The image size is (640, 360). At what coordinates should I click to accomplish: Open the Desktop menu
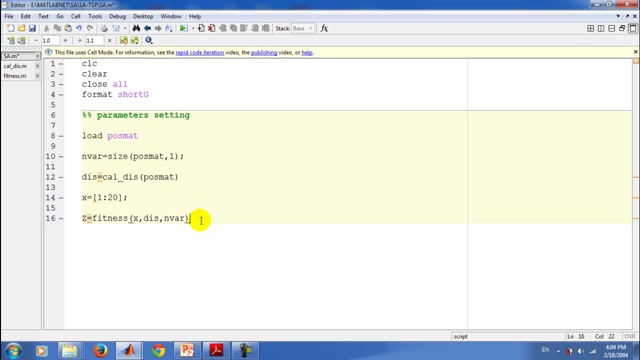point(143,16)
